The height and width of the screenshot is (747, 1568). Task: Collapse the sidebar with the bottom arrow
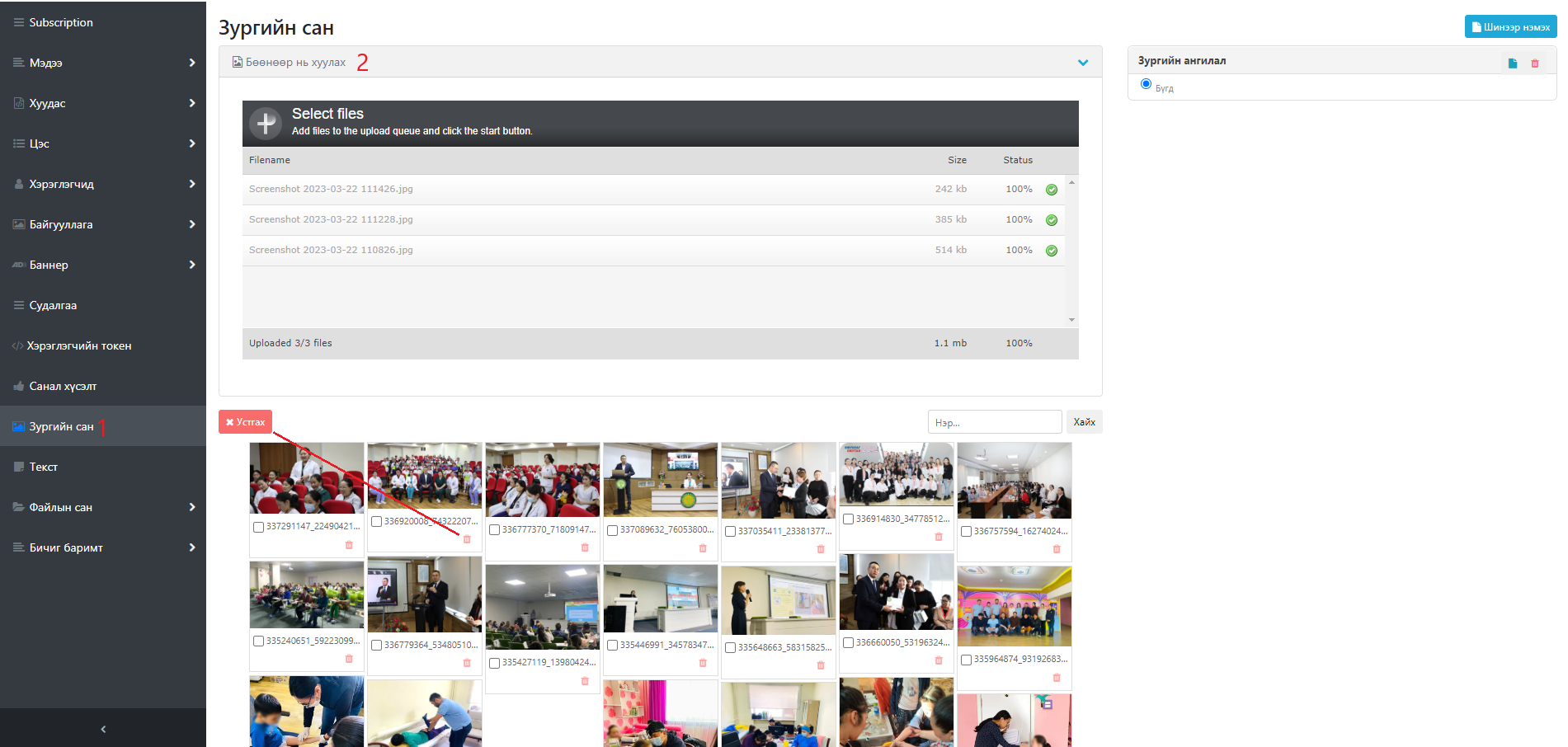(x=103, y=729)
